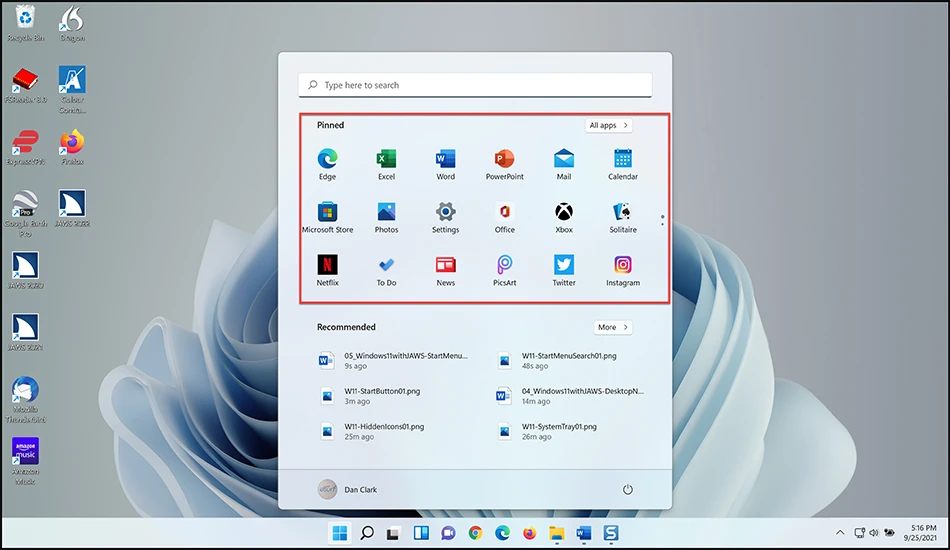
Task: Open volume control in system tray
Action: tap(874, 533)
